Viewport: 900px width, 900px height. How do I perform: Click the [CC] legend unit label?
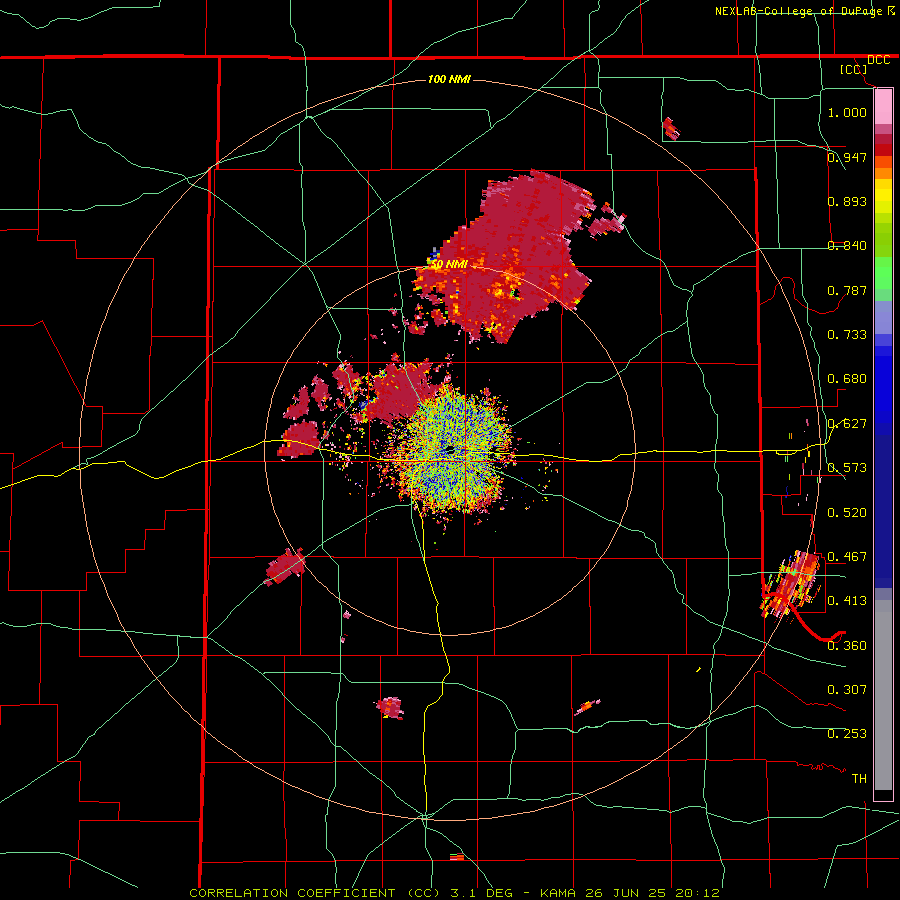[x=854, y=69]
